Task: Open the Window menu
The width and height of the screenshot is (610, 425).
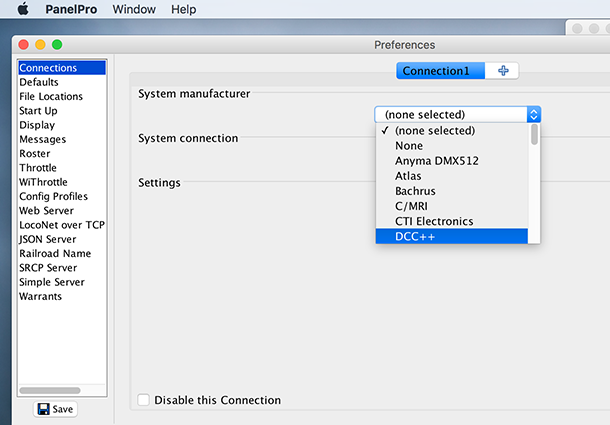Action: [x=134, y=9]
